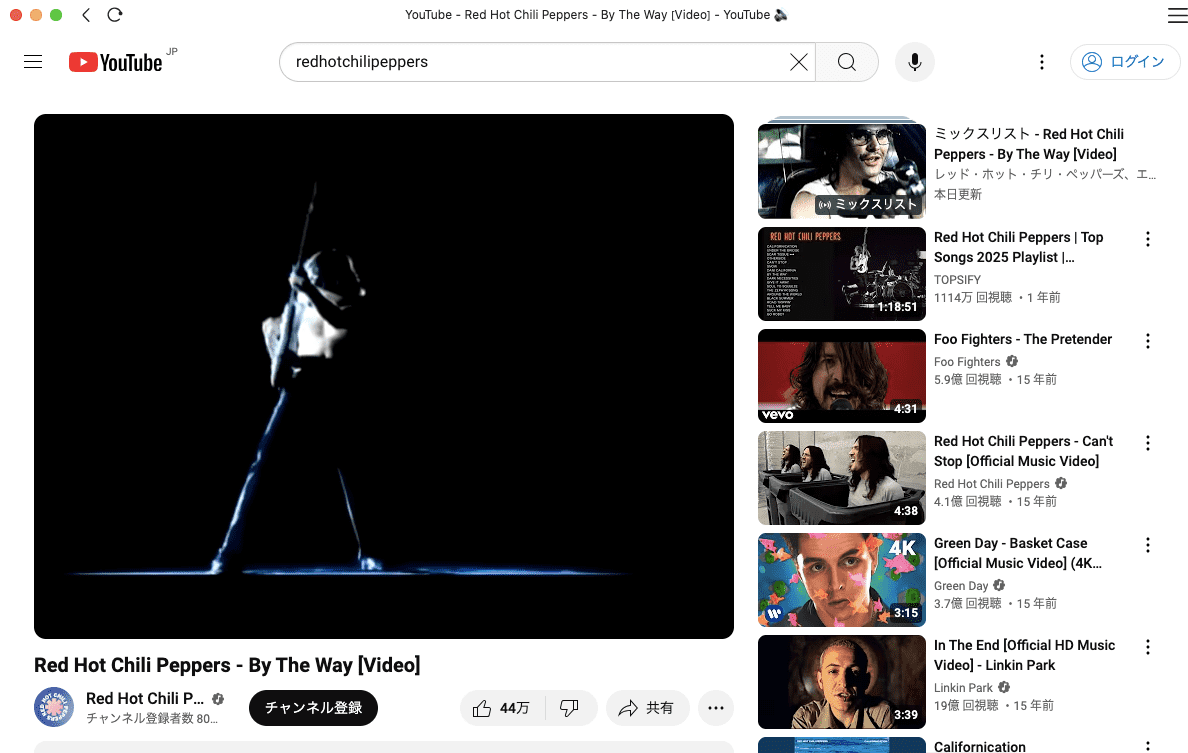Viewport: 1188px width, 753px height.
Task: Open the video's more actions ellipsis menu
Action: click(x=716, y=707)
